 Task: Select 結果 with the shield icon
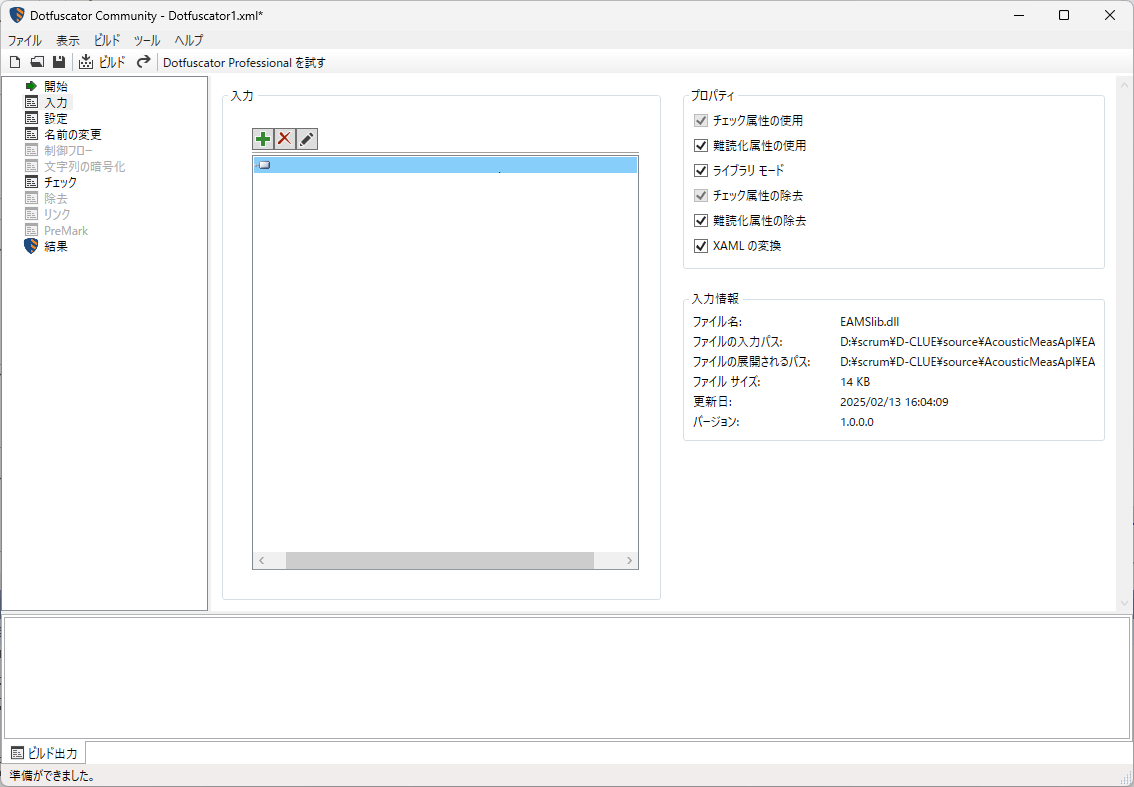click(56, 247)
